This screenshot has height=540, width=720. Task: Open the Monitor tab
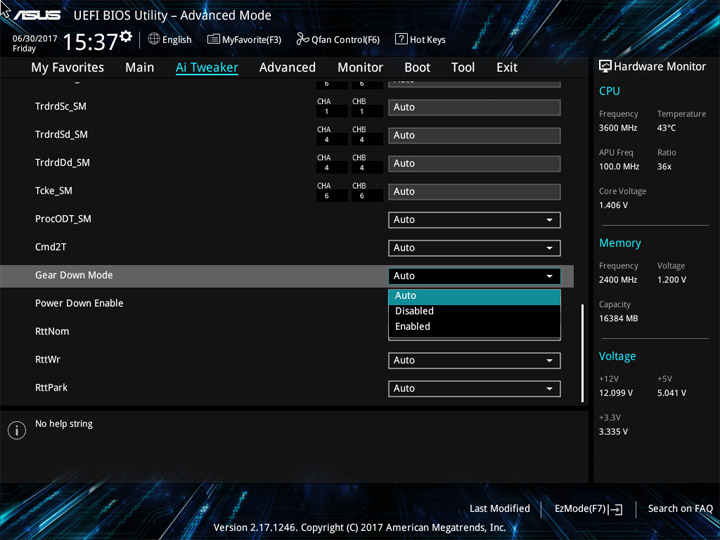360,68
